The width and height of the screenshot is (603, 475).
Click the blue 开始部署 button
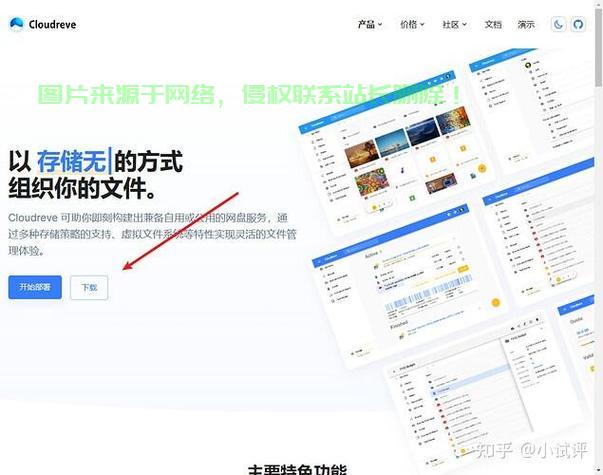tap(35, 287)
